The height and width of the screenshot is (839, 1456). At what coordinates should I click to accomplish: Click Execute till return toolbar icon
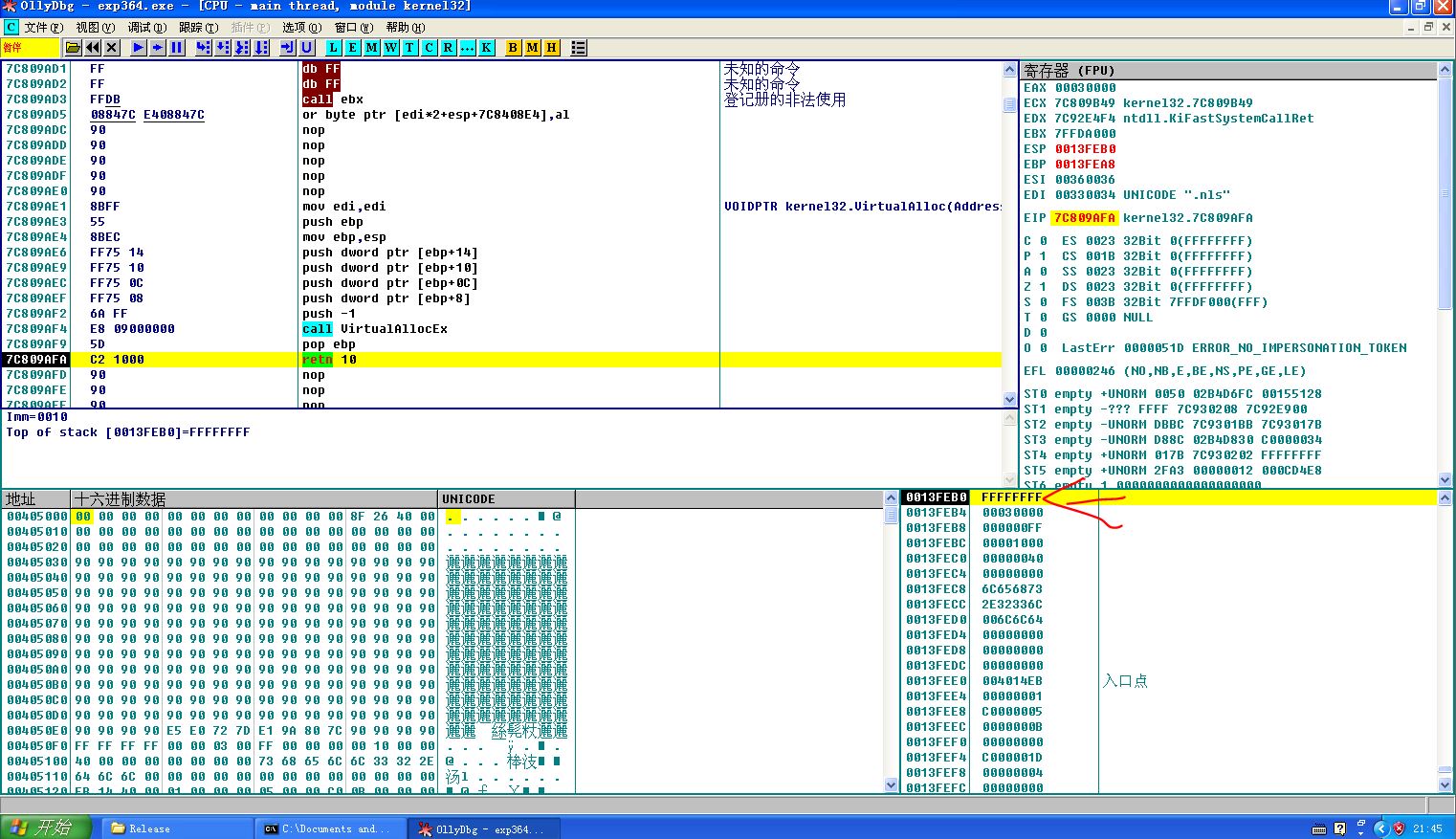click(x=288, y=47)
